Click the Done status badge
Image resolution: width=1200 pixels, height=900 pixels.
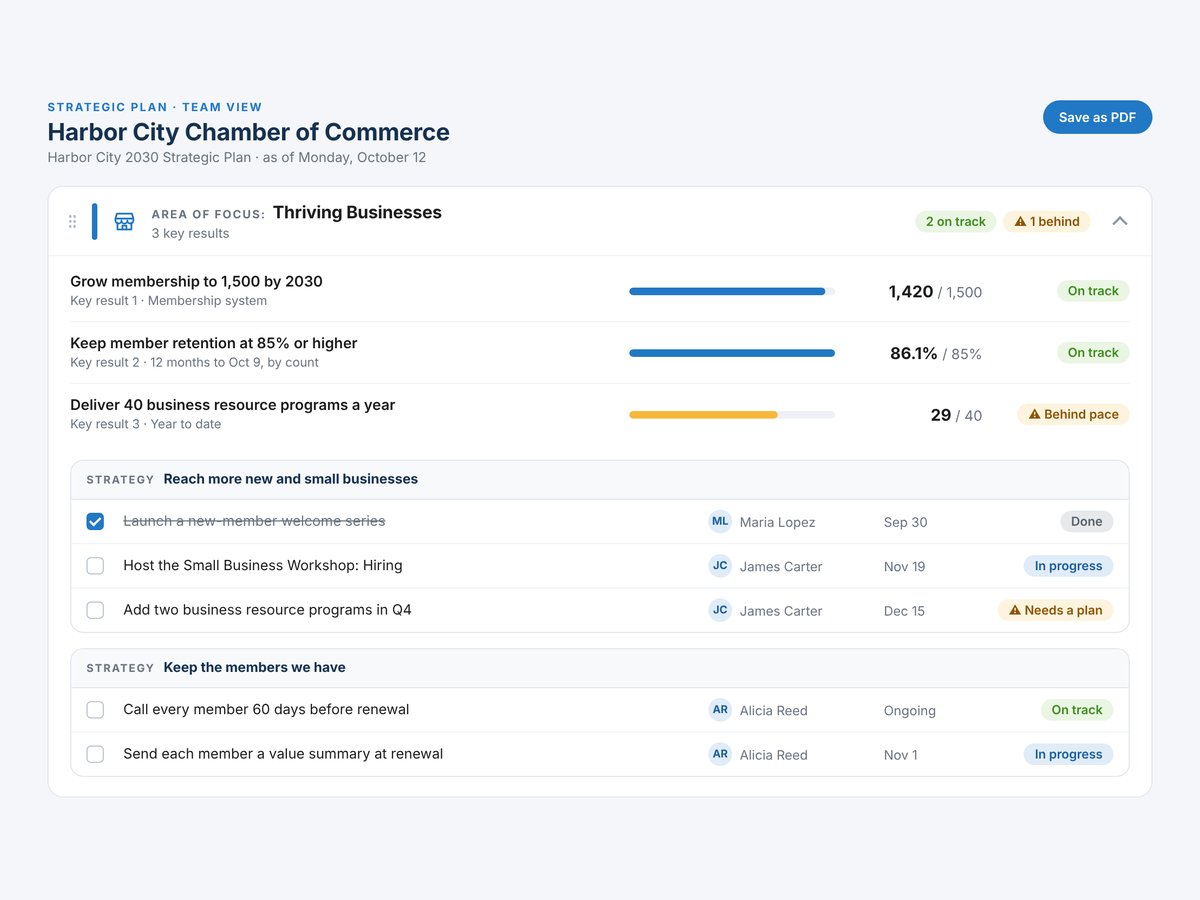pos(1086,521)
